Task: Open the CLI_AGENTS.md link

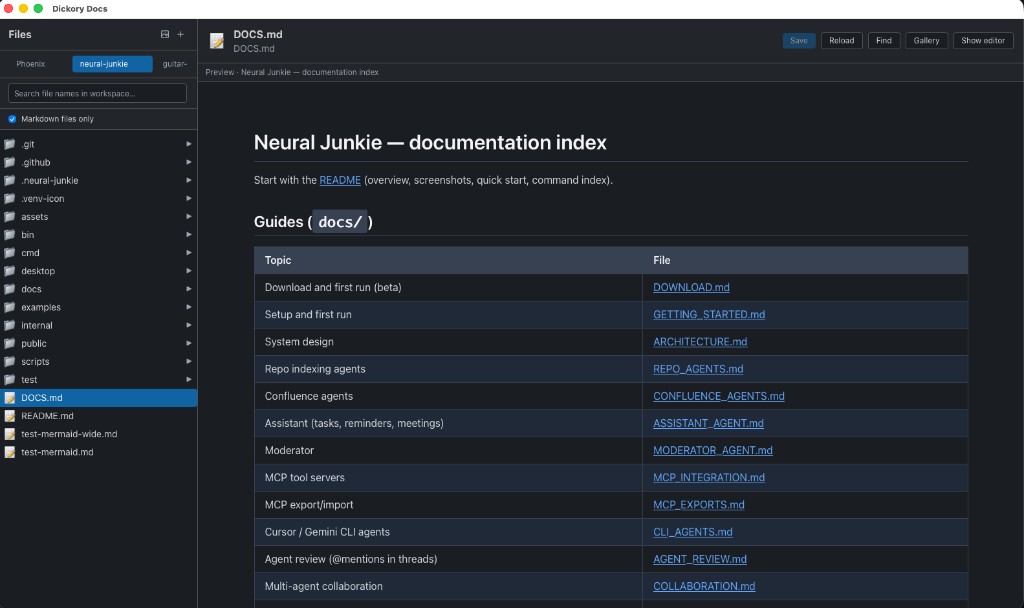Action: [x=692, y=532]
